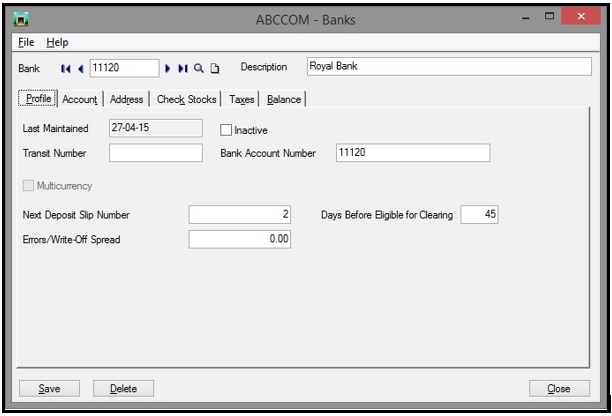612x416 pixels.
Task: Switch to the Address tab
Action: tap(126, 99)
